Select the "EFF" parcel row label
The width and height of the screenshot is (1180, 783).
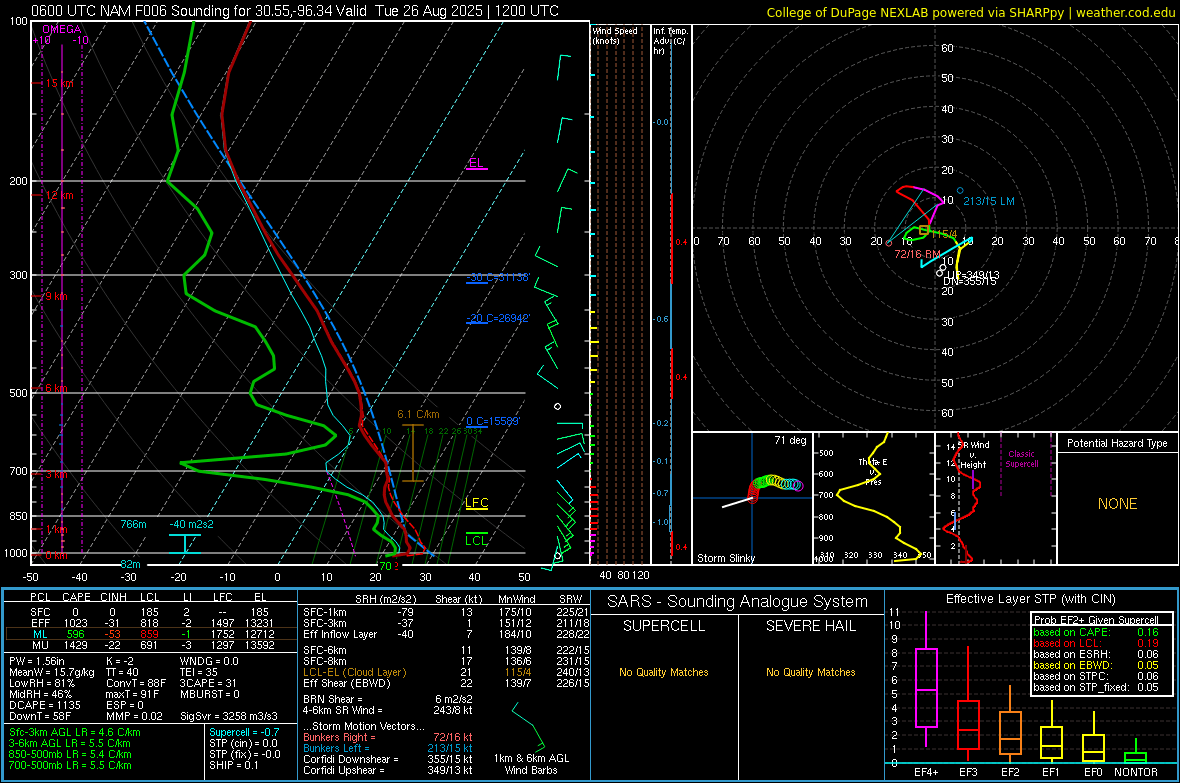point(40,623)
